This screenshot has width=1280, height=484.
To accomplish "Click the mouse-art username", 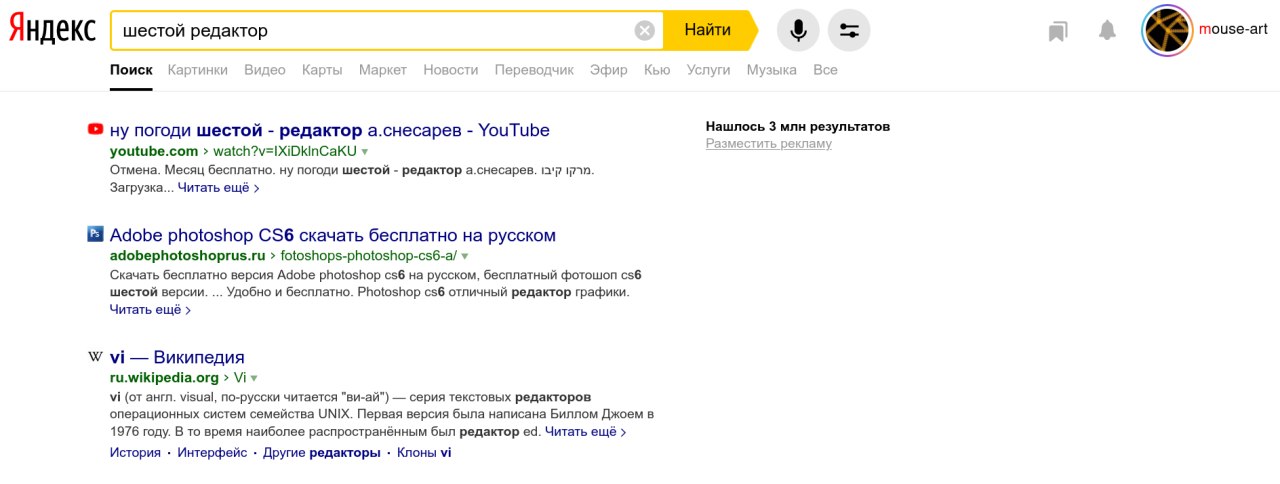I will tap(1233, 29).
